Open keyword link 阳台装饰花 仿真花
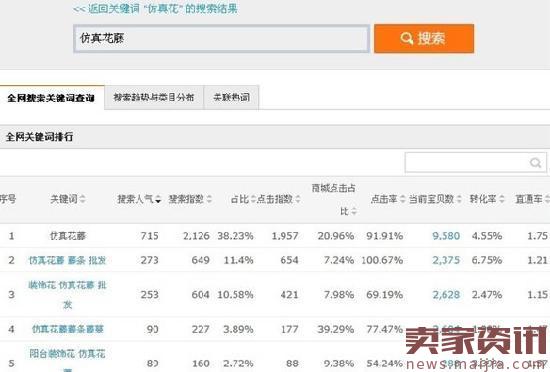The height and width of the screenshot is (372, 550). [x=67, y=353]
